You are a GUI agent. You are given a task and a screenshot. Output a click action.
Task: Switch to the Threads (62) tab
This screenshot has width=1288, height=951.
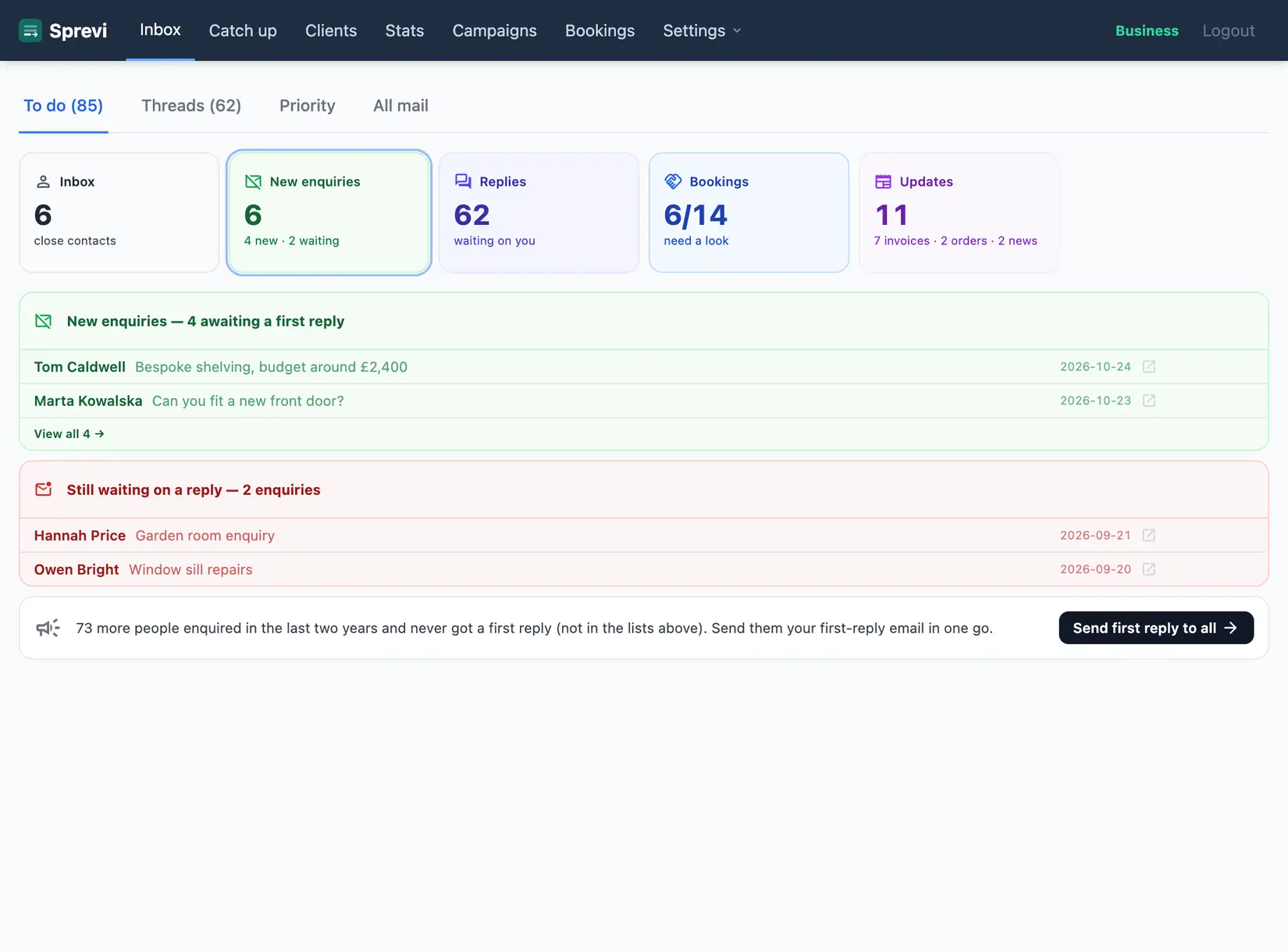pos(191,105)
